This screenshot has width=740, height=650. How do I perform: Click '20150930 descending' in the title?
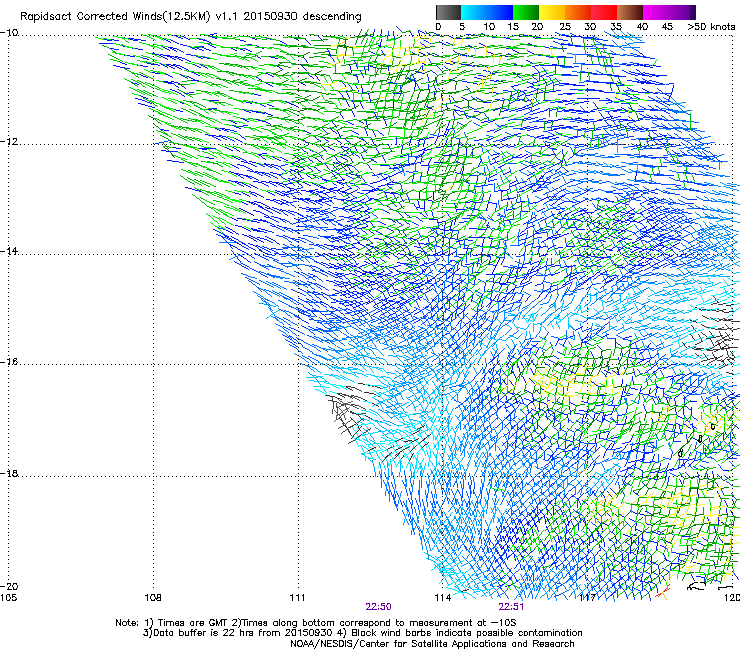click(x=303, y=17)
